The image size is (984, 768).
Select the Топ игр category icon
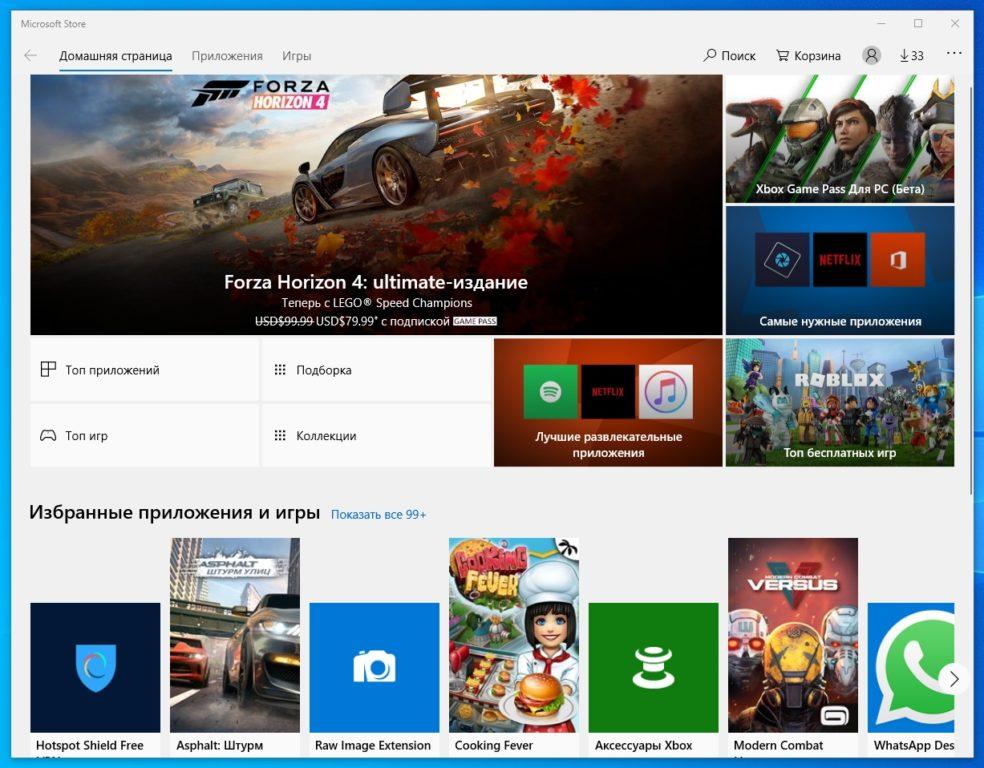[x=48, y=435]
